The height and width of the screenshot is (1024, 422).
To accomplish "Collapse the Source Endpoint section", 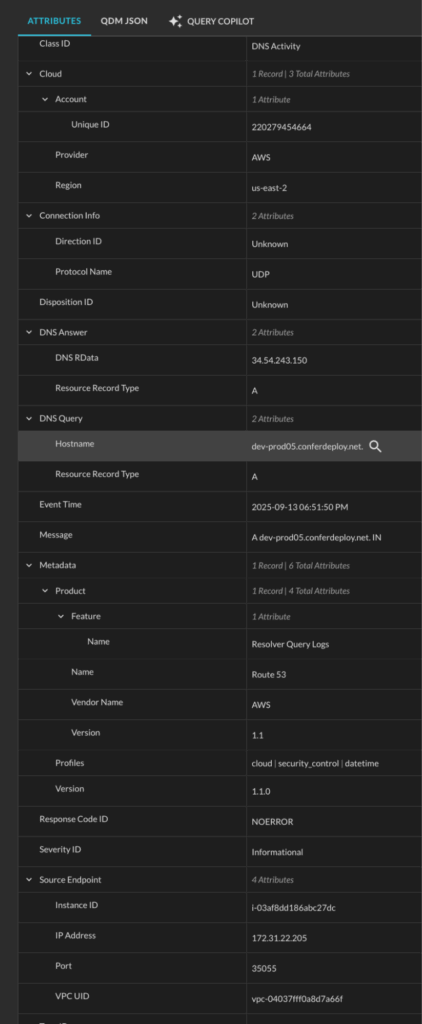I will tap(29, 880).
